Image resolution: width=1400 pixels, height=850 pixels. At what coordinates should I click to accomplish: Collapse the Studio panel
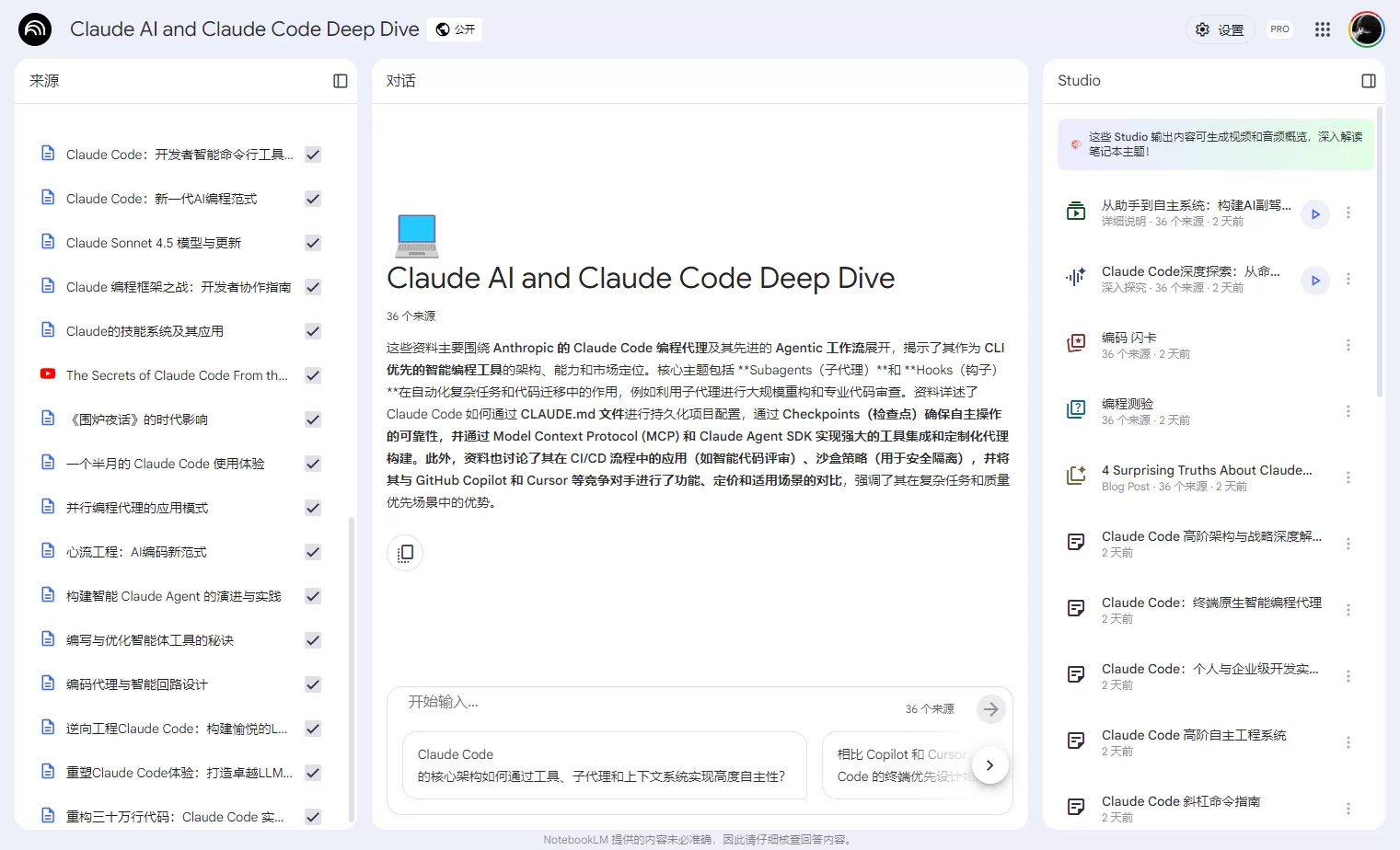pos(1369,81)
